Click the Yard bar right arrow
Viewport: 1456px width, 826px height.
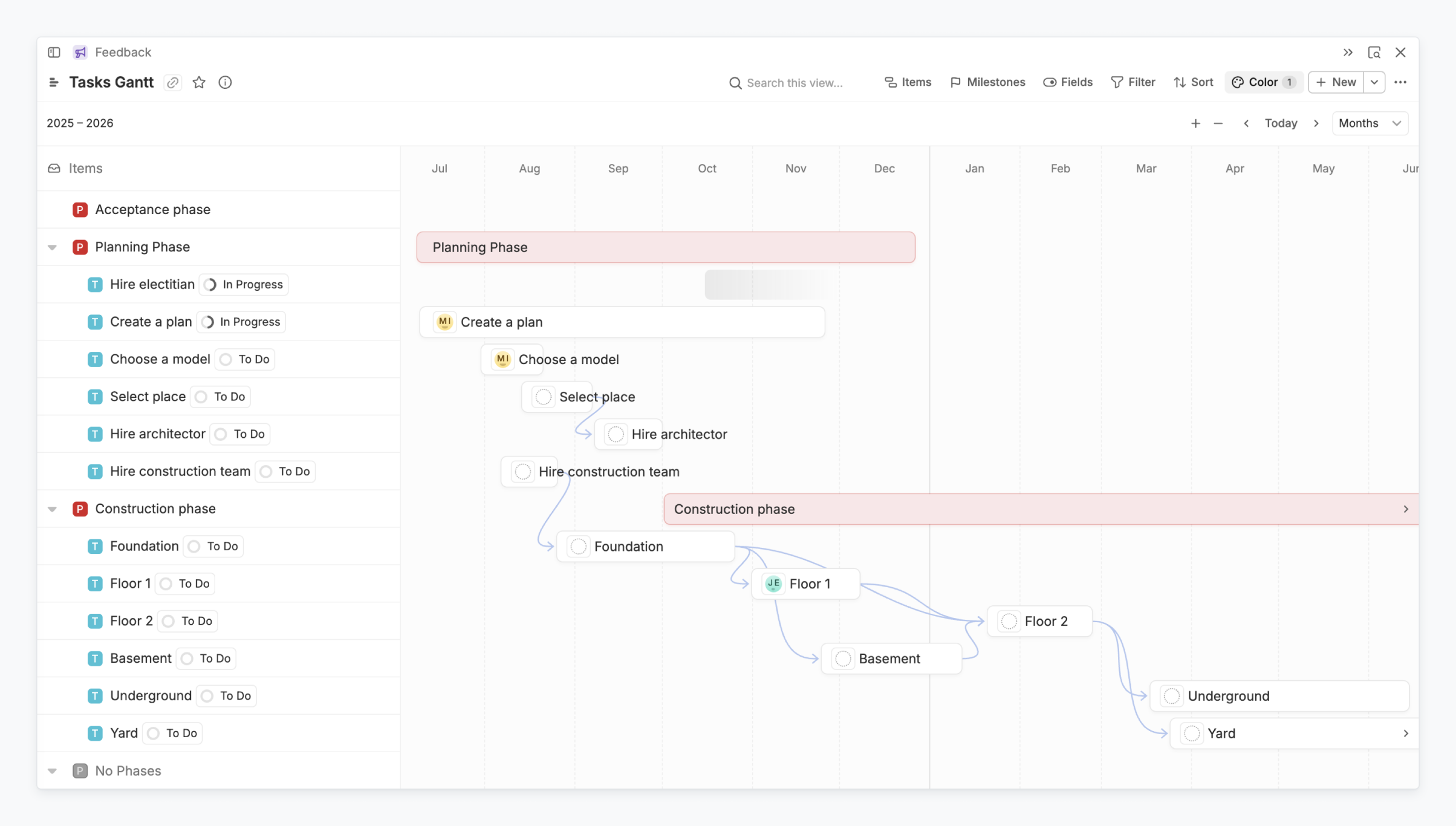(1406, 733)
